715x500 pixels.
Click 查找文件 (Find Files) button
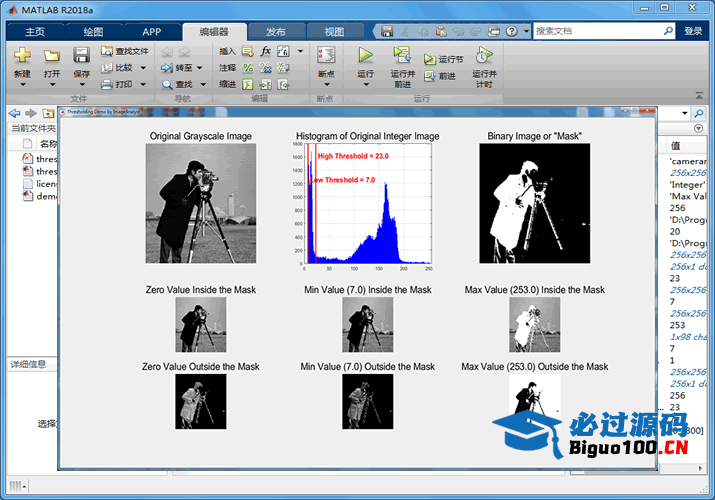coord(125,51)
